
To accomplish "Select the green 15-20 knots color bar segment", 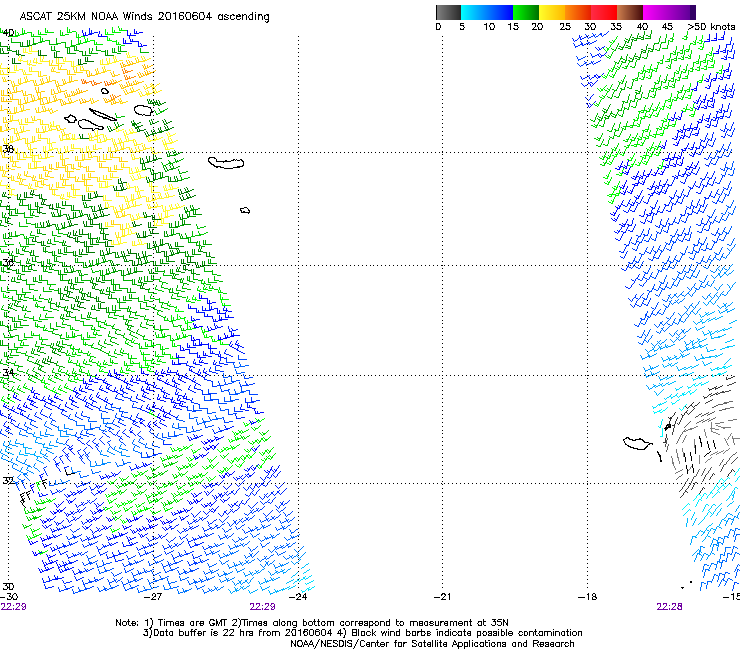I will 526,12.
